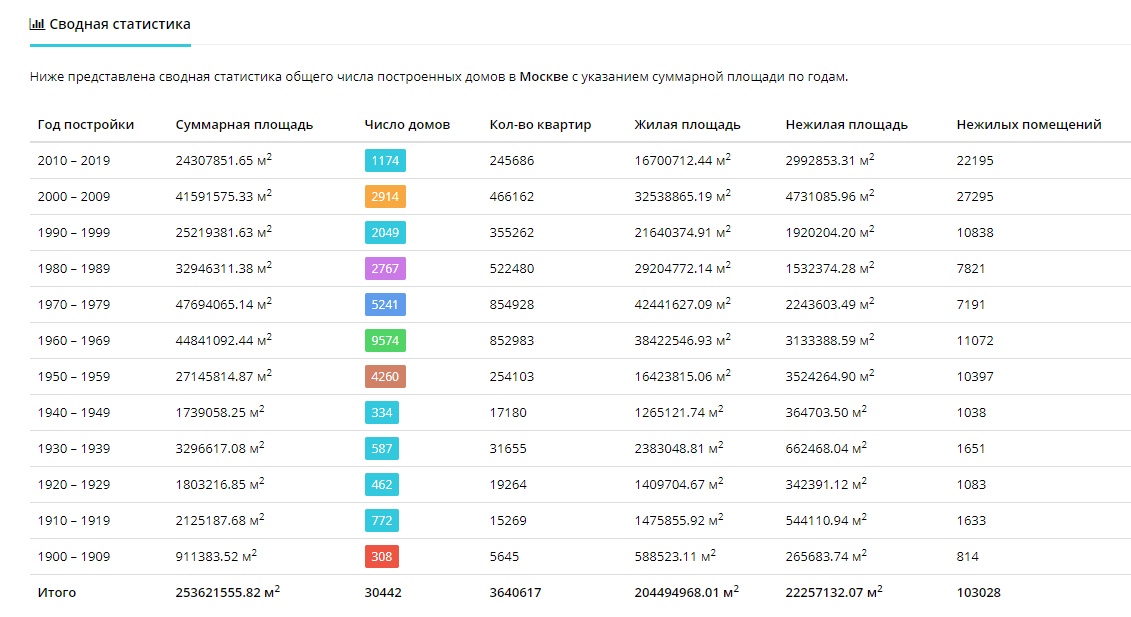Screen dimensions: 1131x617
Task: Select the 334 badge for 1940 – 1949
Action: point(382,413)
